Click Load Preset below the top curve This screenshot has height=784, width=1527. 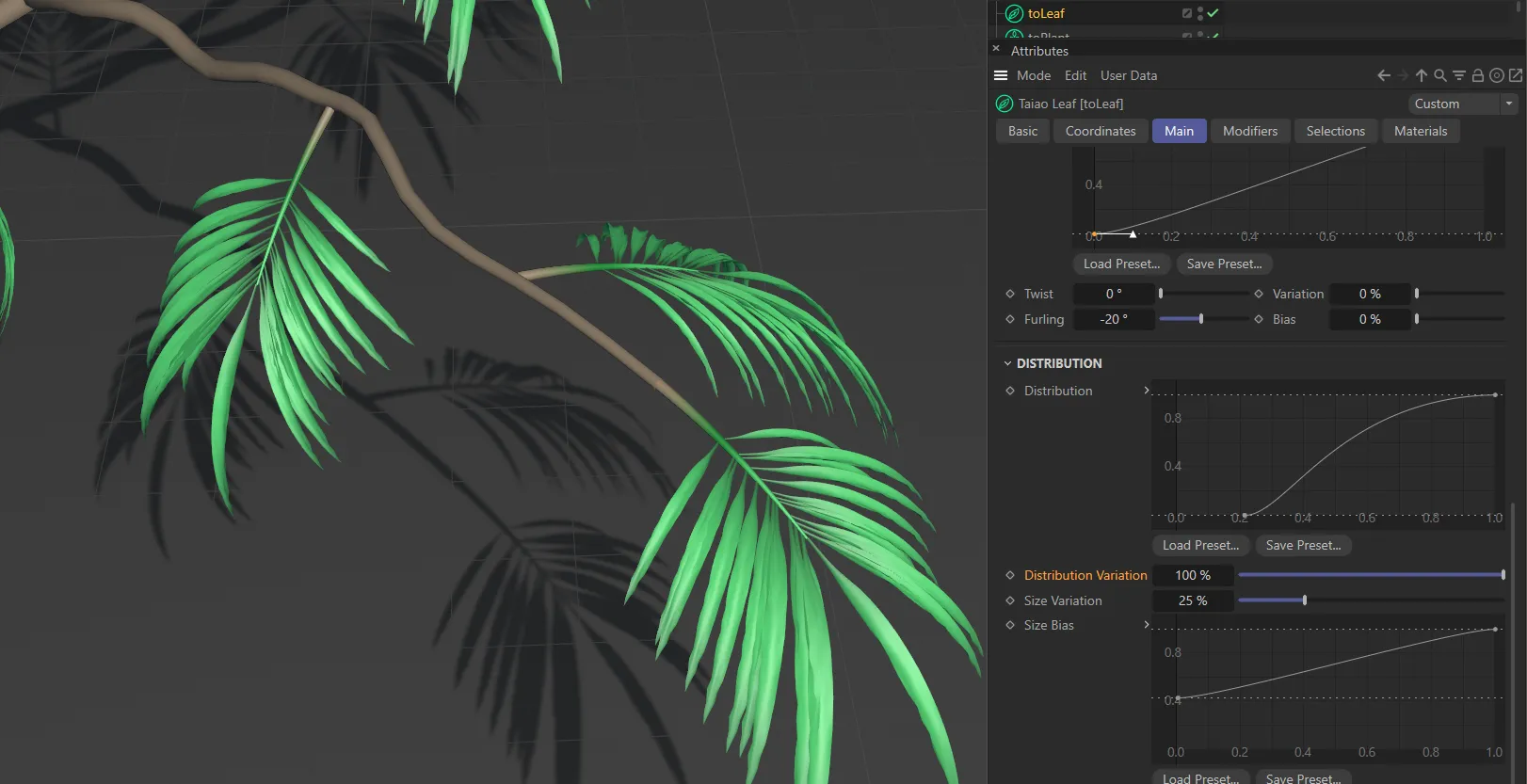click(x=1121, y=264)
